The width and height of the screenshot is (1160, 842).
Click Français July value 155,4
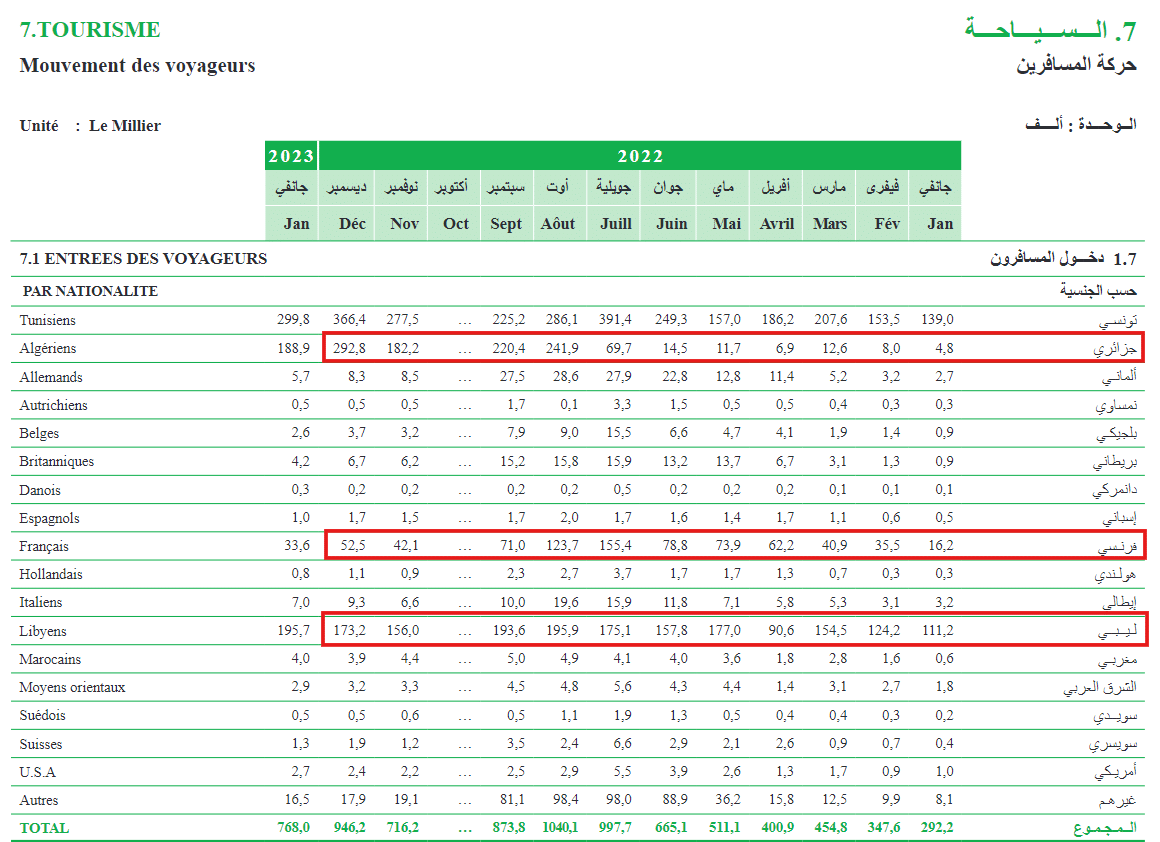pos(614,546)
